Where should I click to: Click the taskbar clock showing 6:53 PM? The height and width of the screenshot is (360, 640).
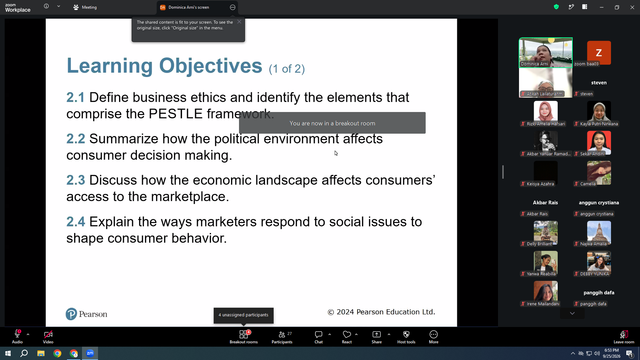coord(611,353)
